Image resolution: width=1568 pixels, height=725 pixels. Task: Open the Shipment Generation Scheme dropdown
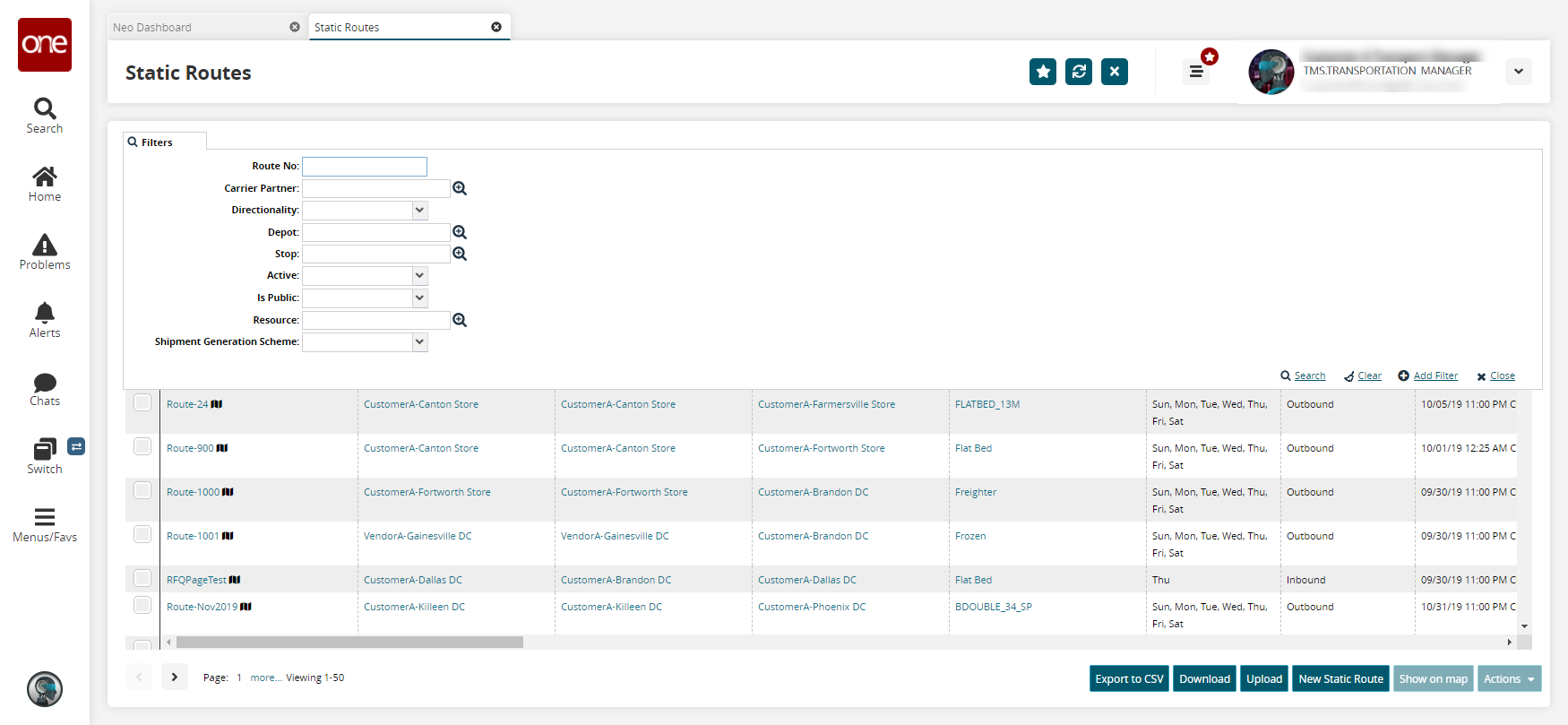(x=419, y=341)
